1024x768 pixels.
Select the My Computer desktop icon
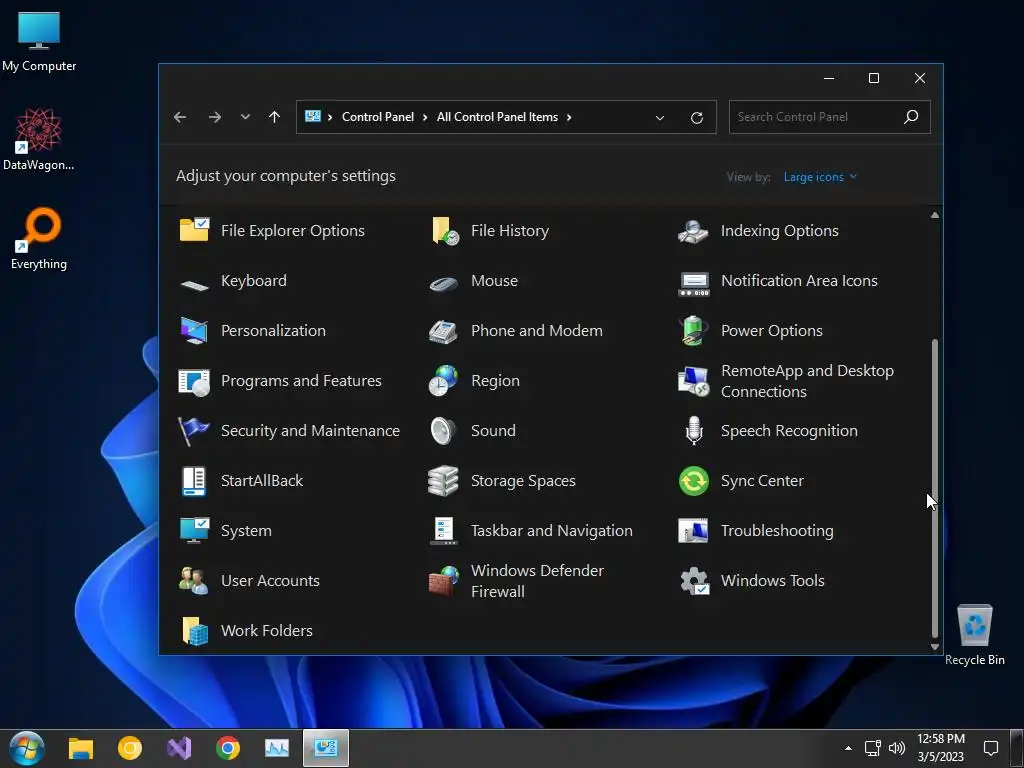[x=39, y=41]
